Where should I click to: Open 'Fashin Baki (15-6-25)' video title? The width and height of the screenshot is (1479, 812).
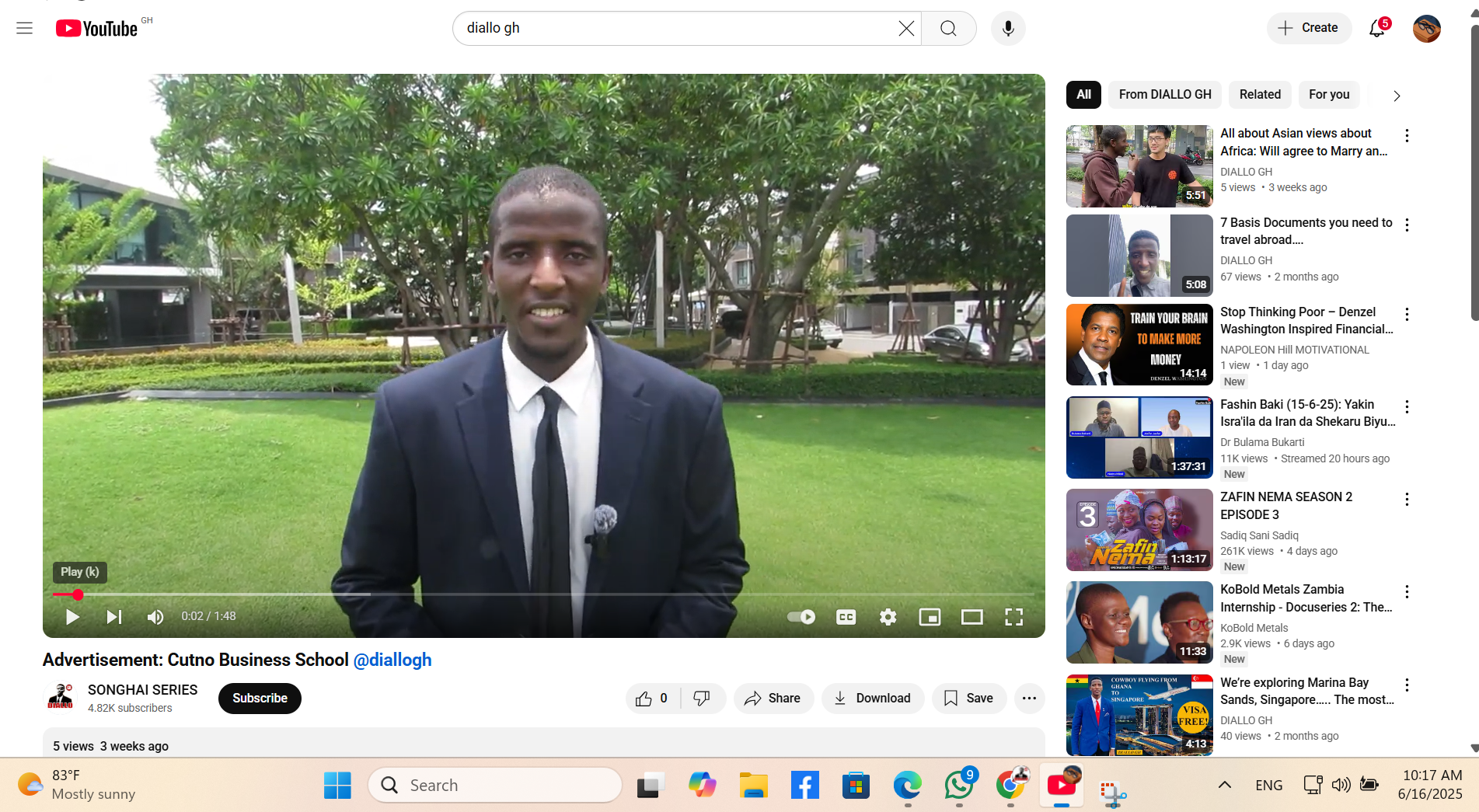[1308, 413]
